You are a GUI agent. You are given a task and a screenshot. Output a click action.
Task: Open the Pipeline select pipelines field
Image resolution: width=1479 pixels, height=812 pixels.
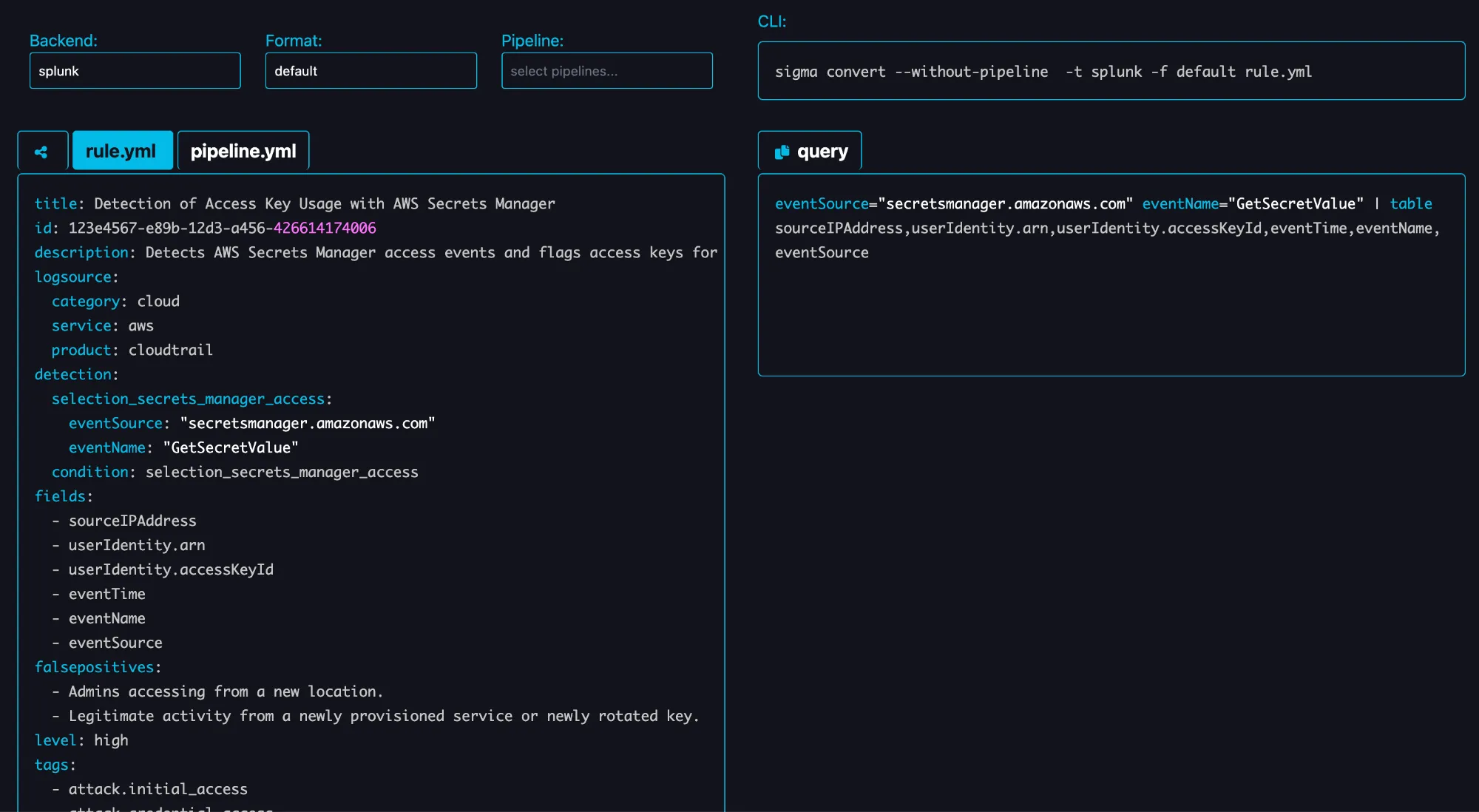click(606, 71)
